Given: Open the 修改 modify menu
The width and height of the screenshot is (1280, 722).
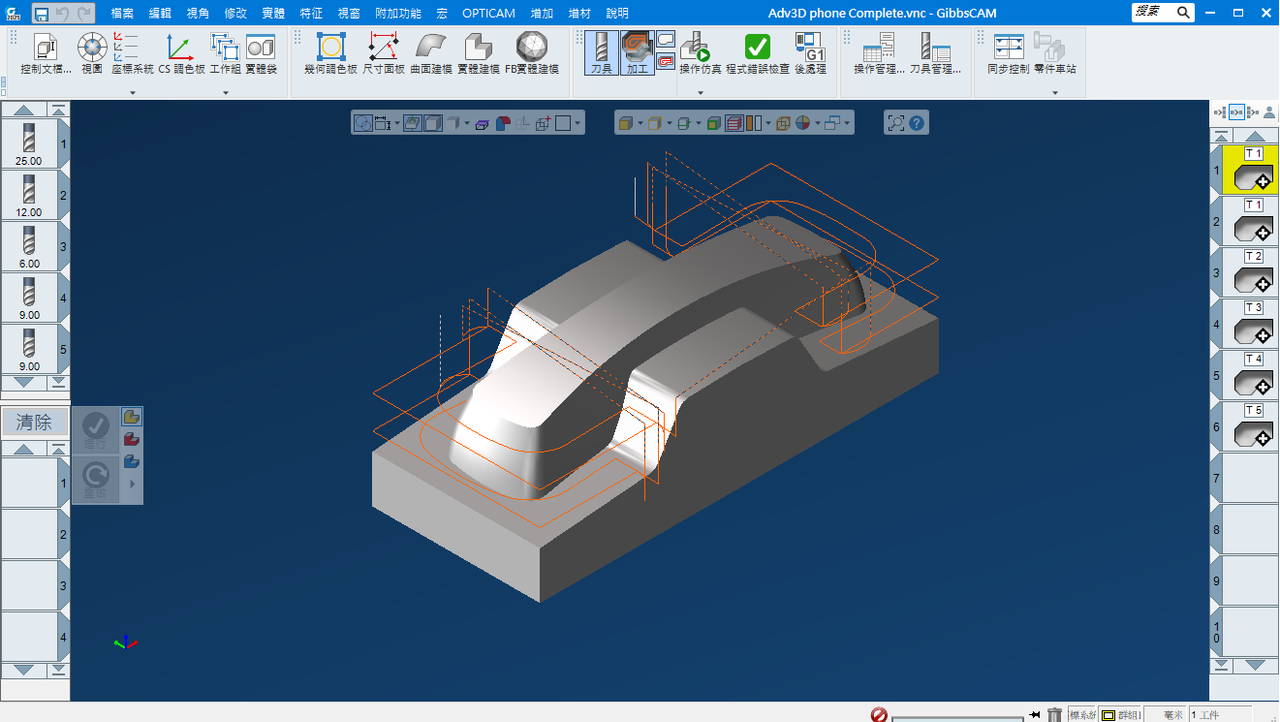Looking at the screenshot, I should tap(236, 13).
